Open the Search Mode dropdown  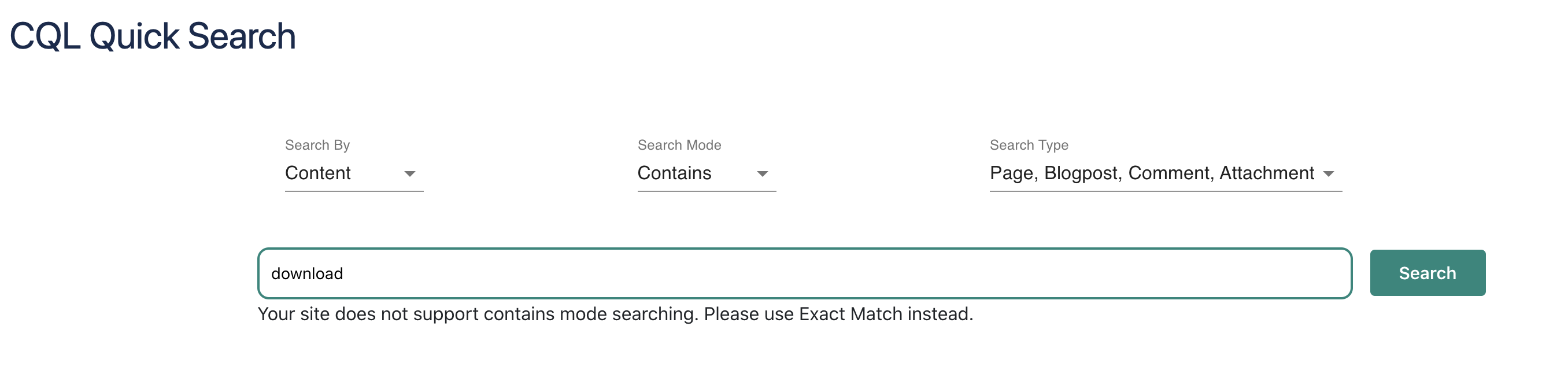(x=706, y=173)
